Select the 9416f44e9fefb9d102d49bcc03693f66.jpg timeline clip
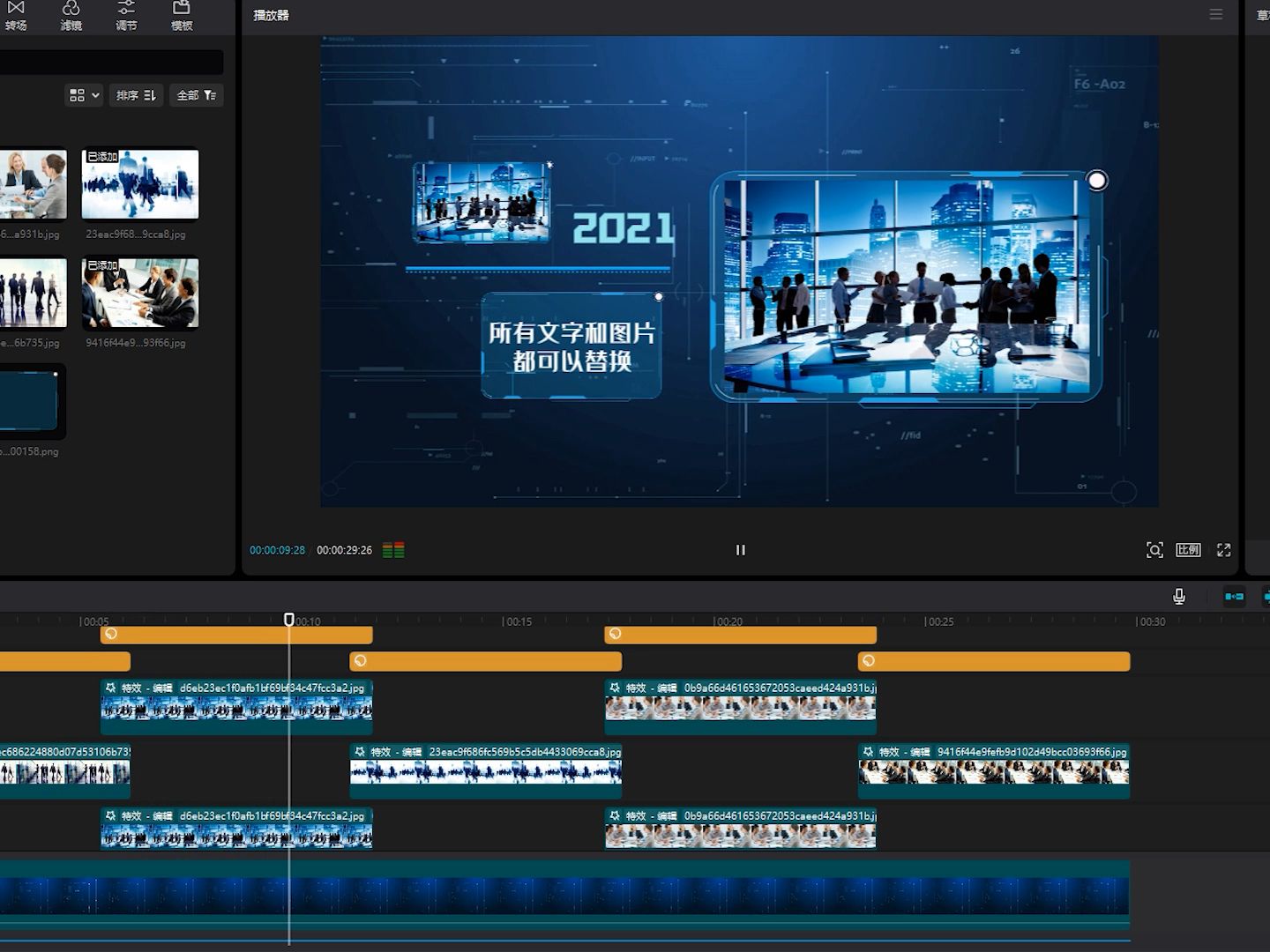Screen dimensions: 1270x952 [994, 770]
